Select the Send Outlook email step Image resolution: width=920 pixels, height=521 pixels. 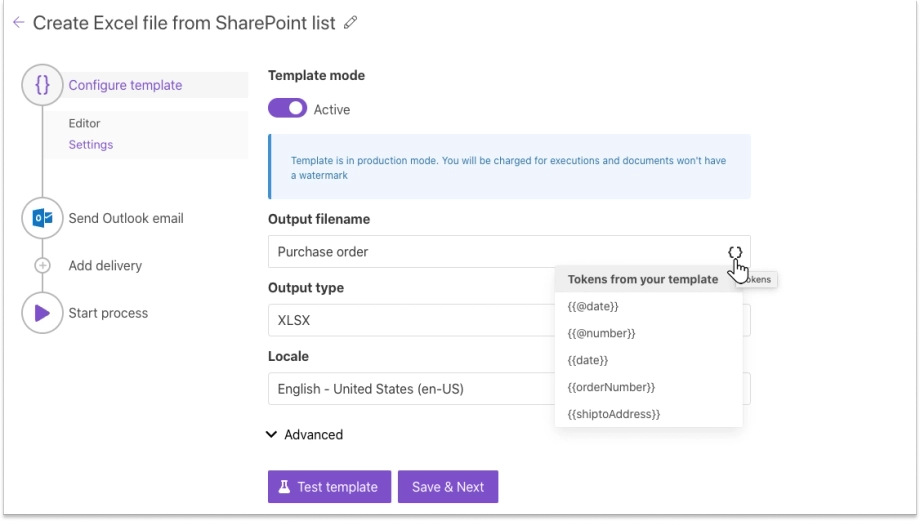click(x=126, y=218)
